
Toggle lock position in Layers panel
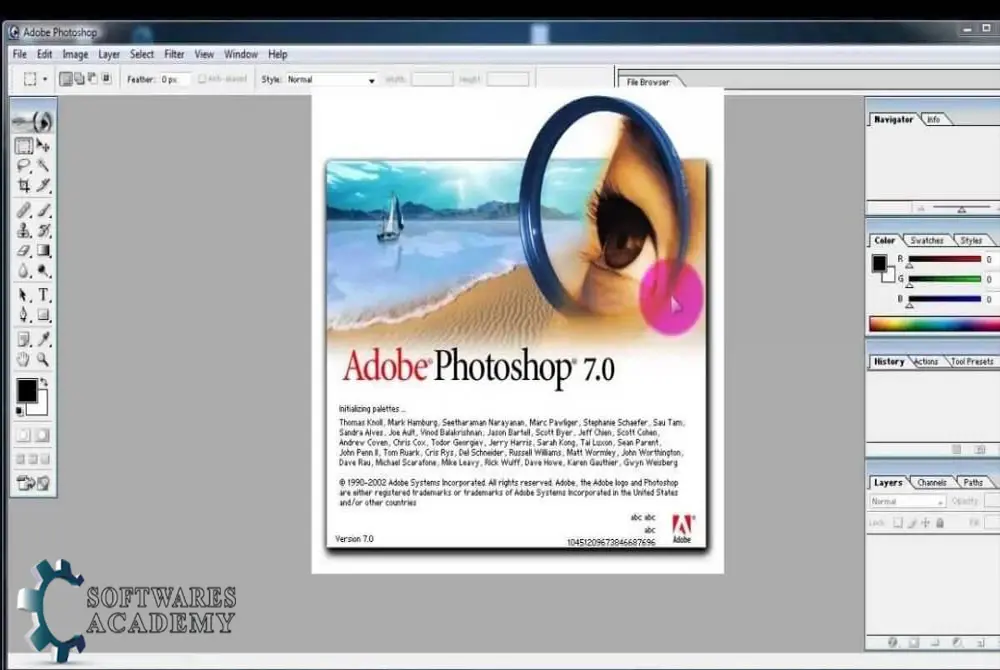926,523
